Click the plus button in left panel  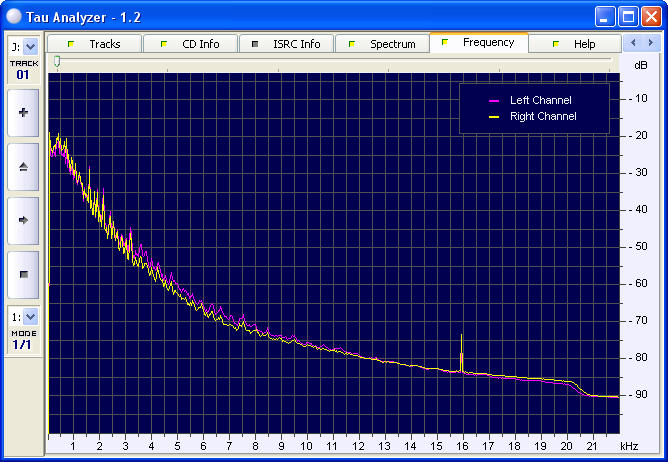[23, 113]
